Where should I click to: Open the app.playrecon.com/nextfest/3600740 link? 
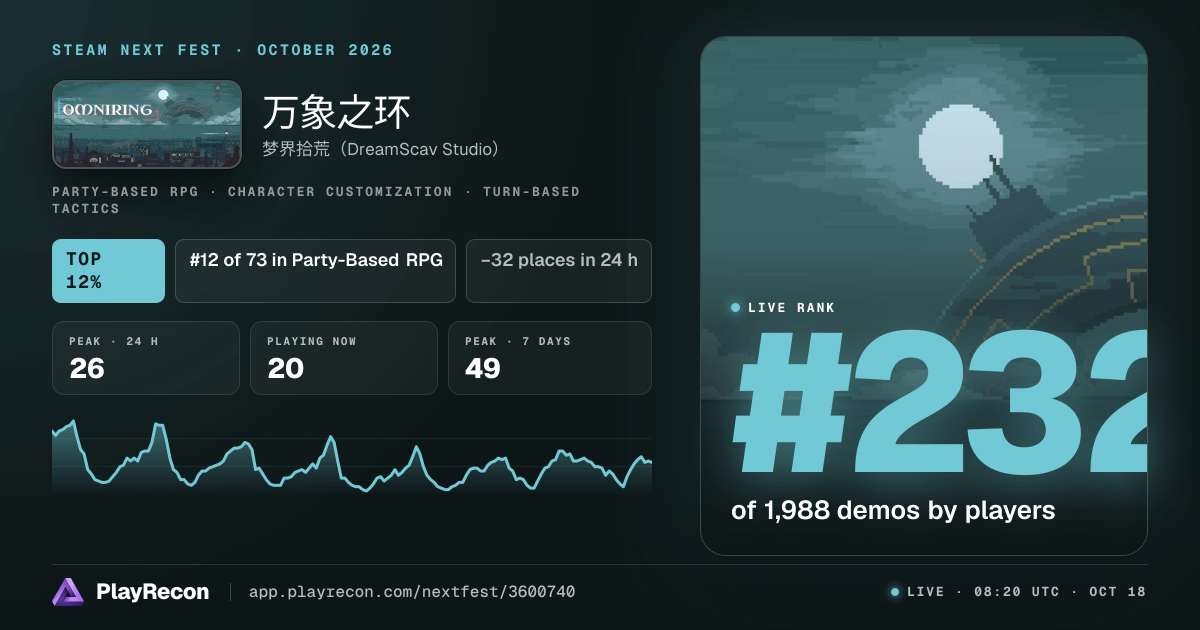click(x=412, y=592)
